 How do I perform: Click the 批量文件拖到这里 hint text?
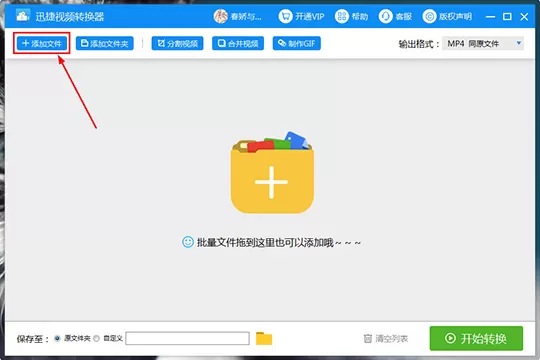279,243
